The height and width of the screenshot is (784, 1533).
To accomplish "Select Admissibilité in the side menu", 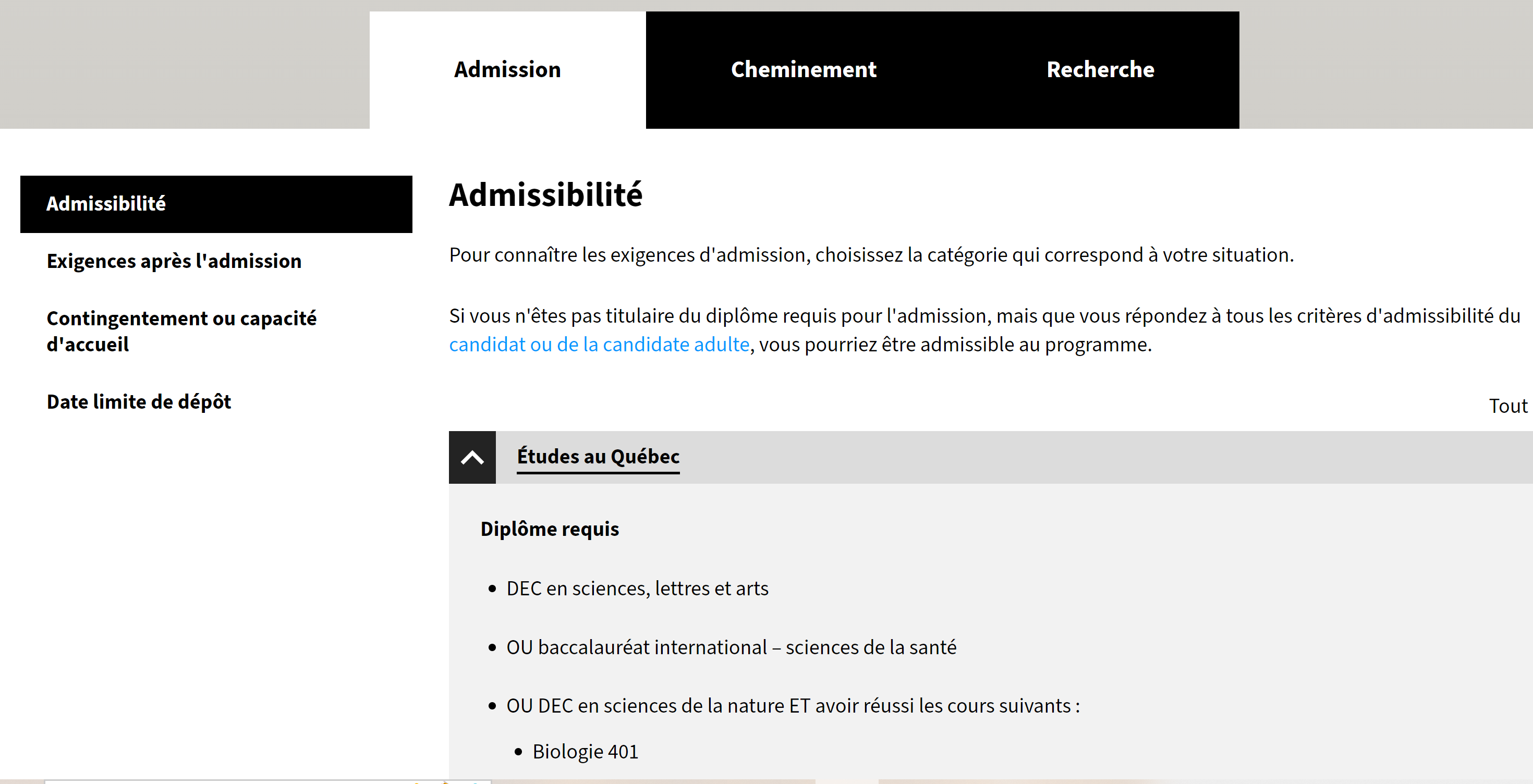I will point(106,203).
